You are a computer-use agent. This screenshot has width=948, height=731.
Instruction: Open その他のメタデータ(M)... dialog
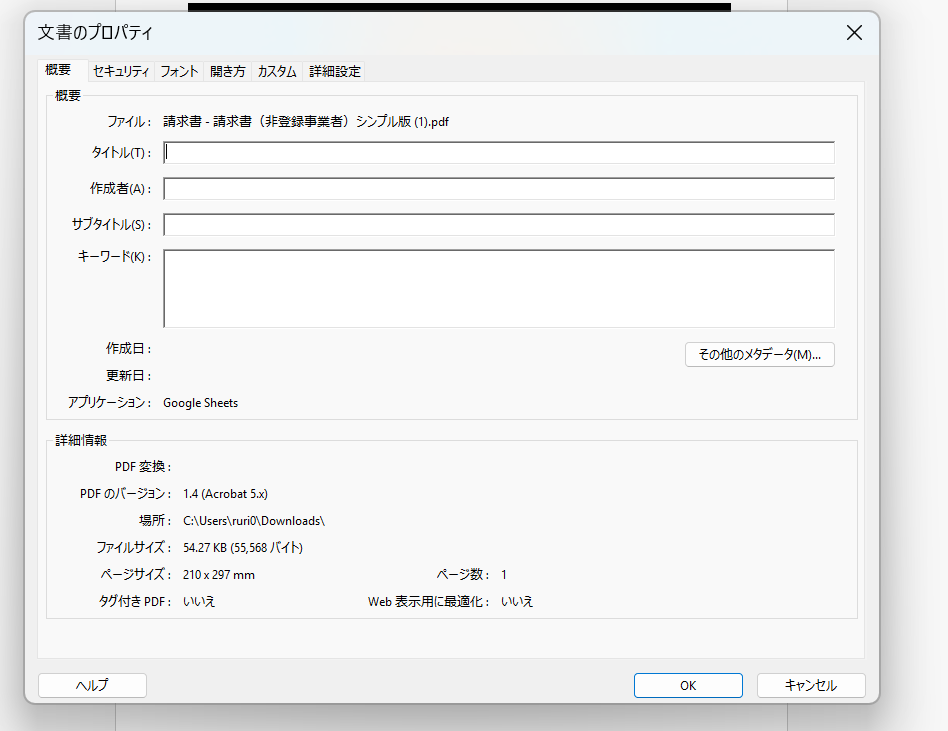pyautogui.click(x=759, y=355)
